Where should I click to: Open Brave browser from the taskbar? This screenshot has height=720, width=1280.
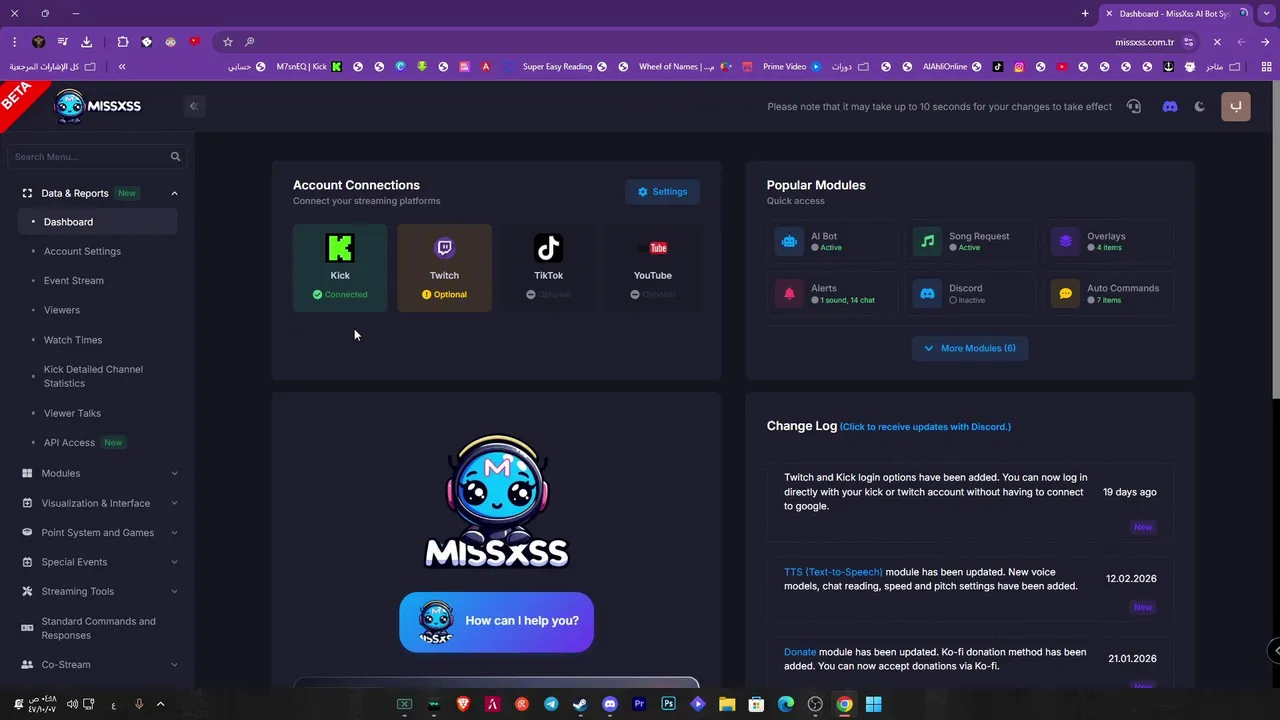463,704
